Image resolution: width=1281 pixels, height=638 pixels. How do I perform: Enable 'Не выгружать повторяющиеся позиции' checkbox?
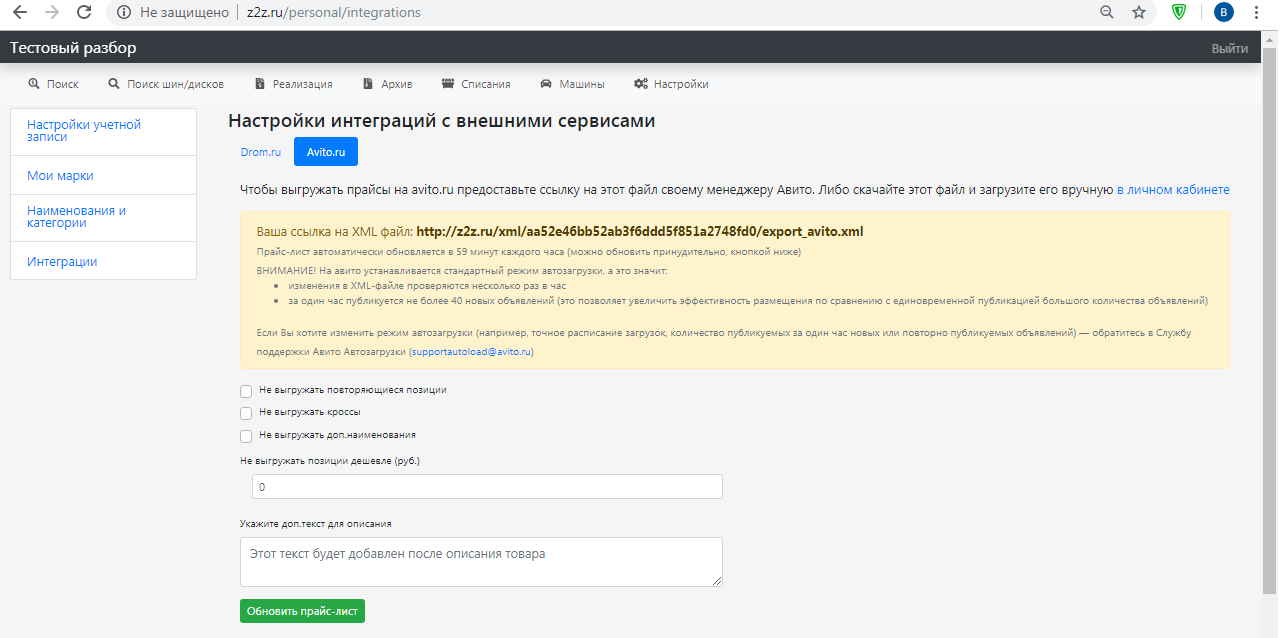click(x=246, y=391)
